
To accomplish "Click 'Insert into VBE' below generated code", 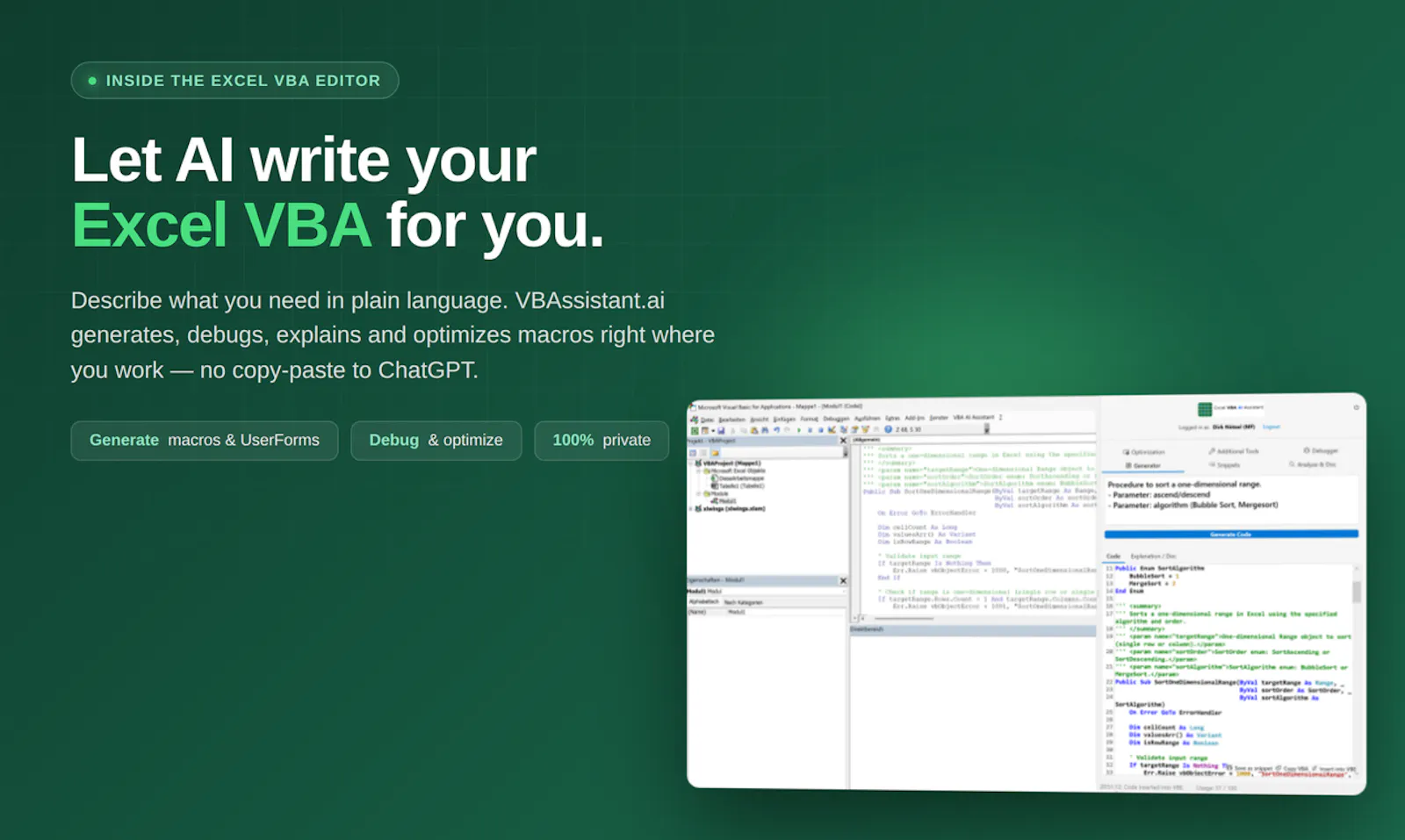I will click(x=1333, y=769).
